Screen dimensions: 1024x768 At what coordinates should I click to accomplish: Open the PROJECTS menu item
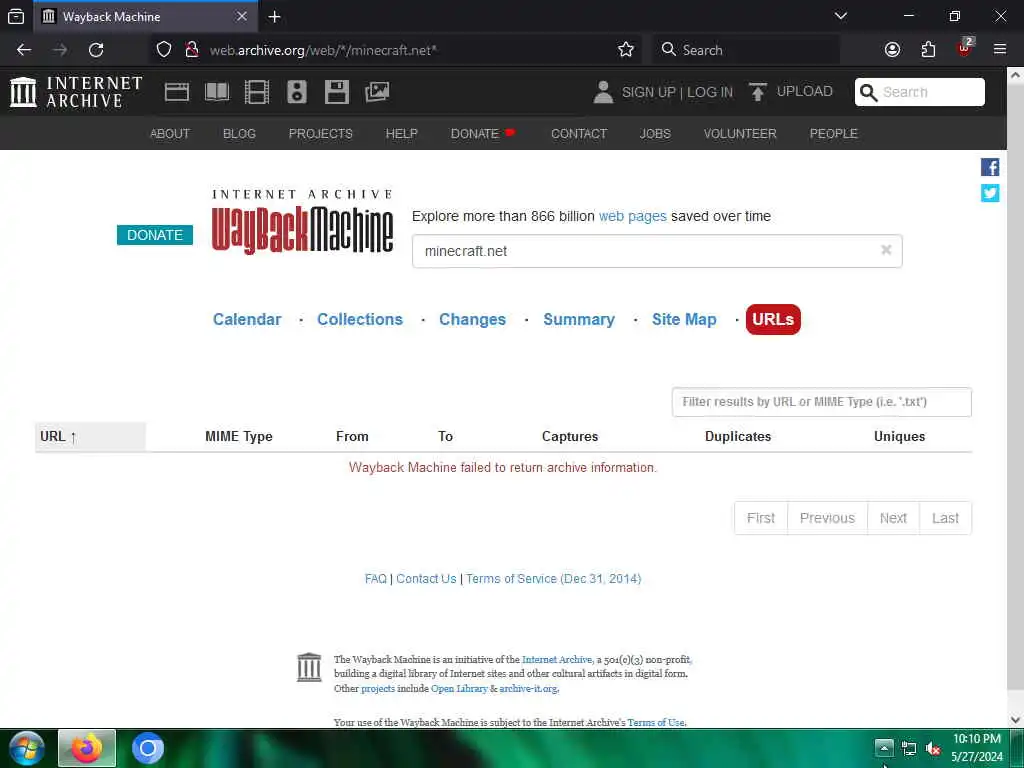point(321,133)
